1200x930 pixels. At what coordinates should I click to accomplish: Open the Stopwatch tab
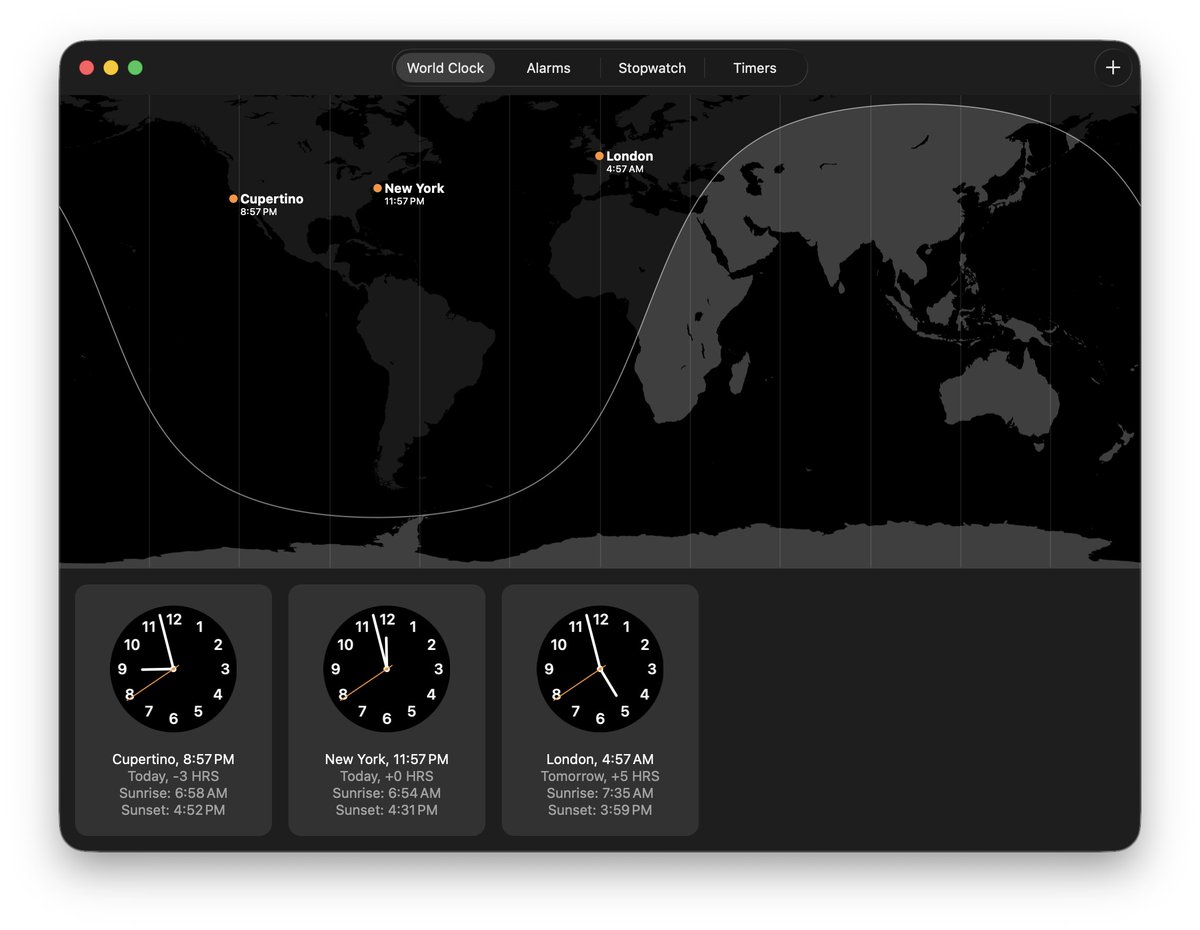[x=652, y=68]
